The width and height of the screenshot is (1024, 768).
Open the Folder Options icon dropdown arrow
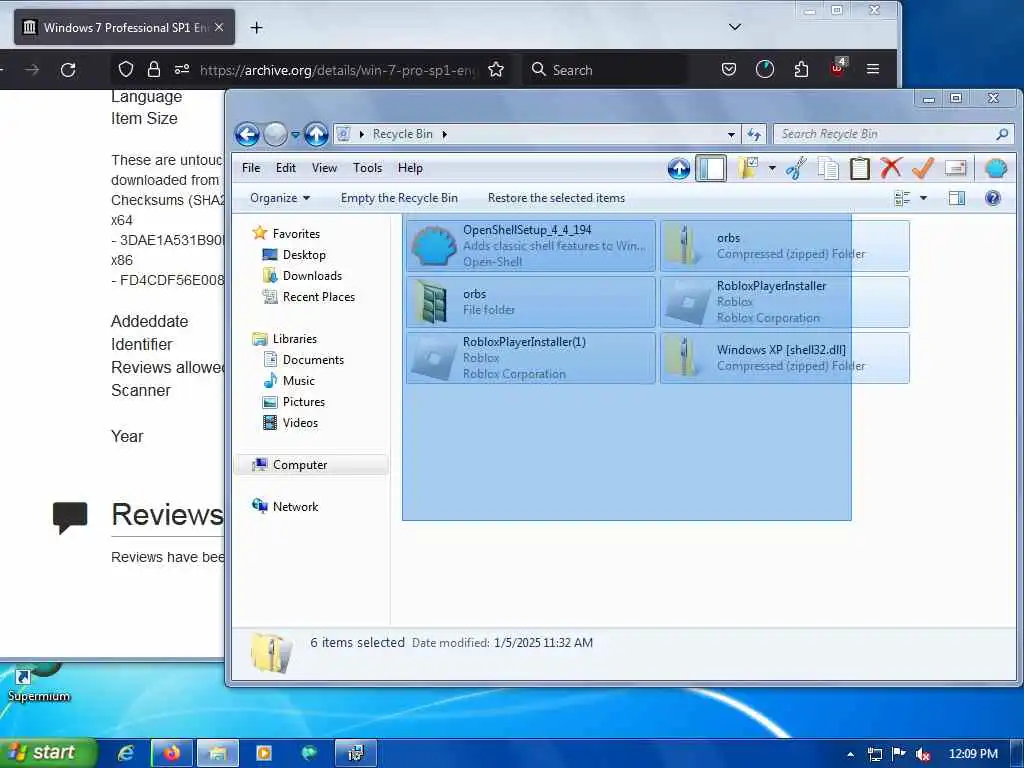coord(772,168)
